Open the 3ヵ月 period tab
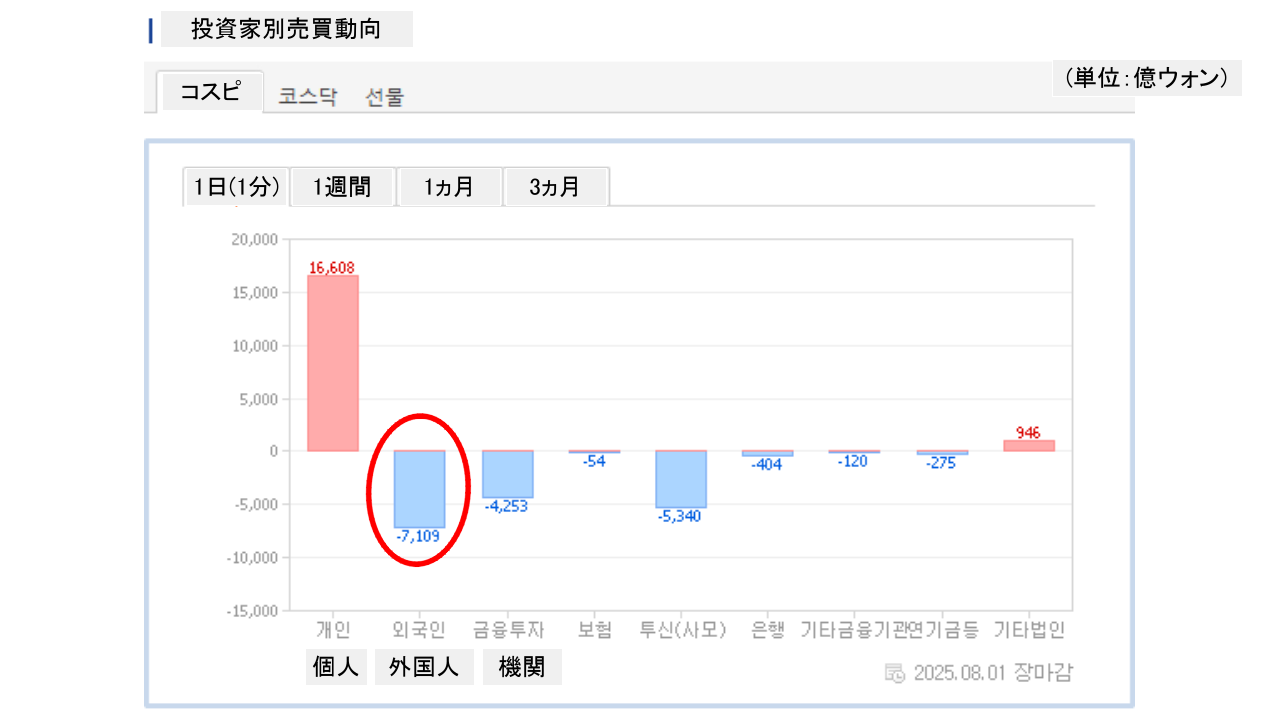The height and width of the screenshot is (720, 1280). point(555,187)
